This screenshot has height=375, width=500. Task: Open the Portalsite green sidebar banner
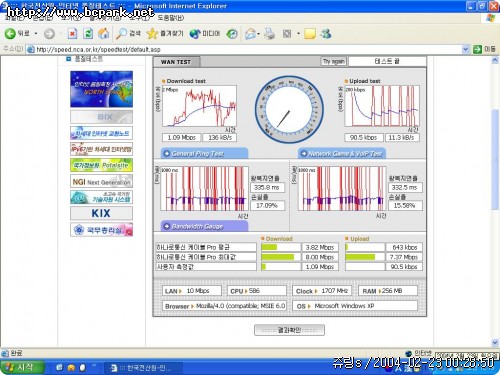click(x=101, y=165)
